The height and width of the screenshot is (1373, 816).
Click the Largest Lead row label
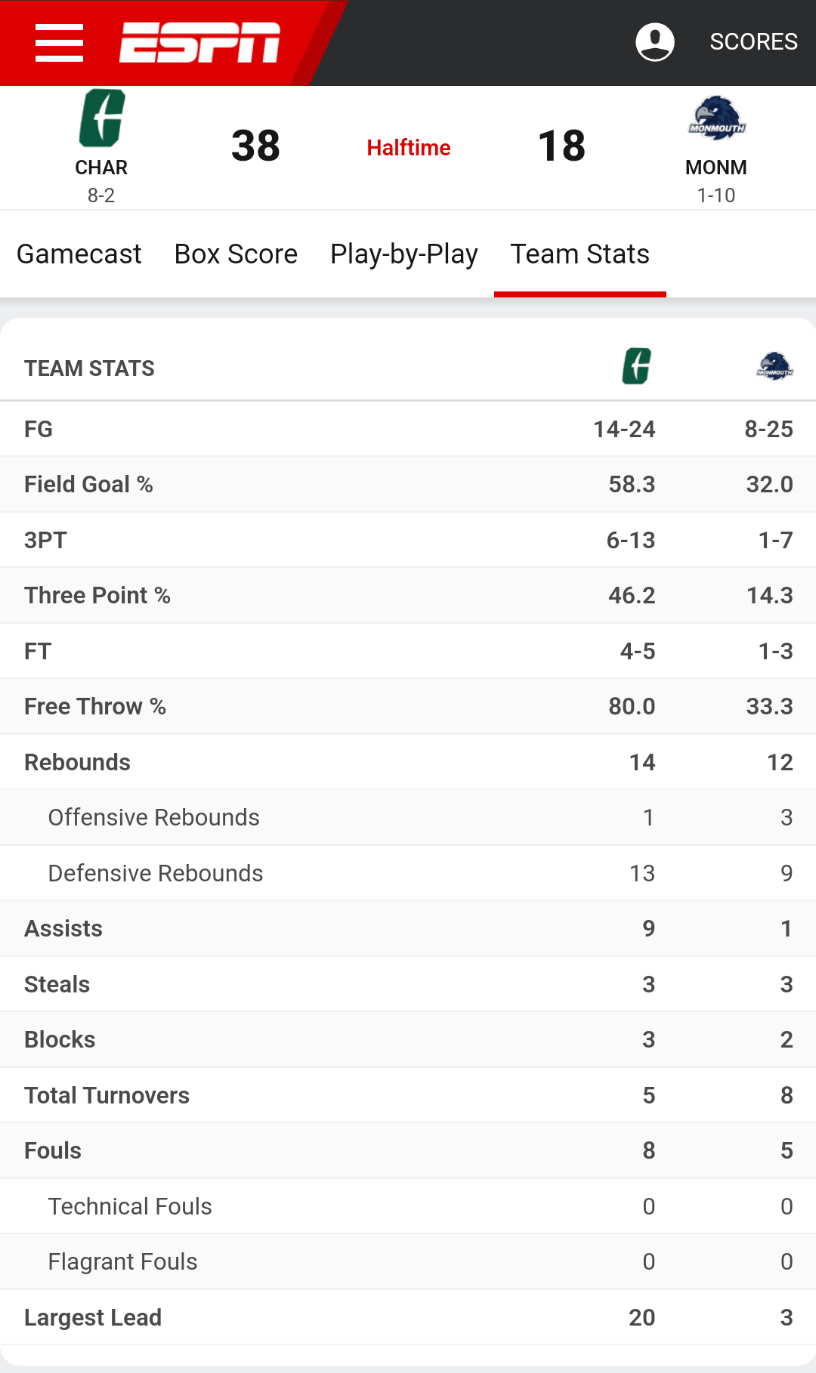(x=93, y=1317)
